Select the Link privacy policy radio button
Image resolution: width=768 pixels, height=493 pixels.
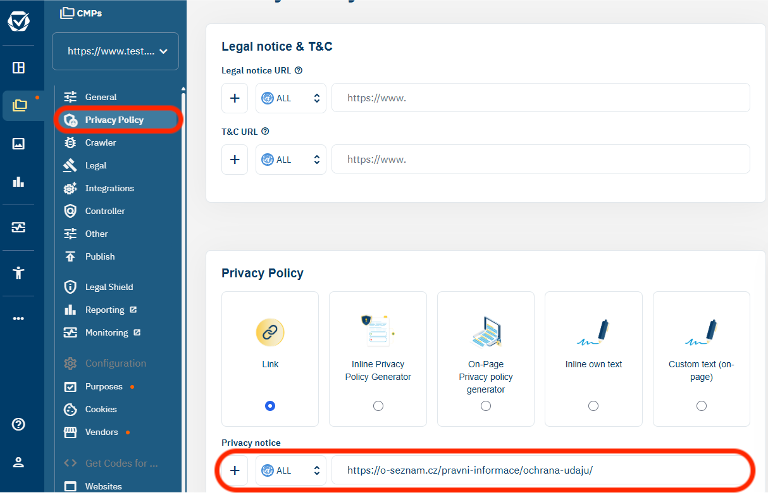(270, 406)
